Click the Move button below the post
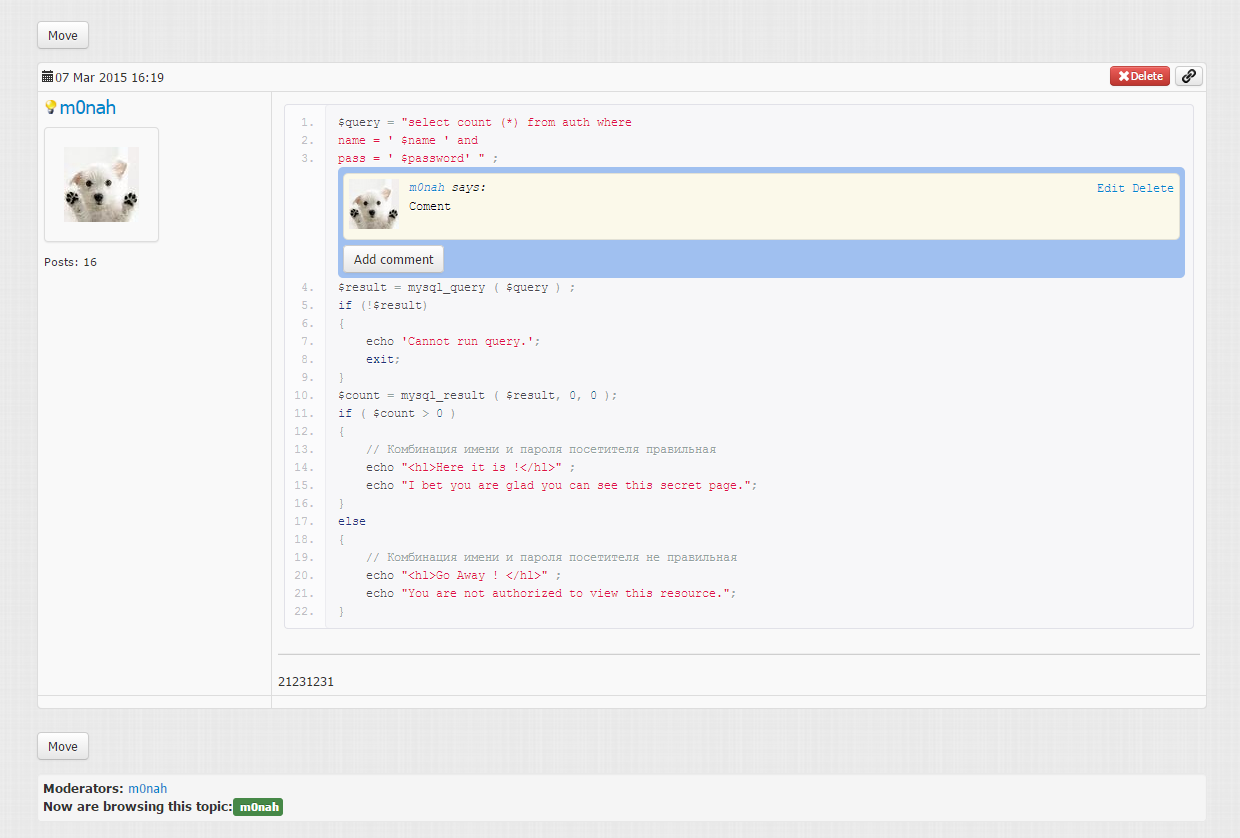This screenshot has width=1240, height=838. tap(63, 746)
